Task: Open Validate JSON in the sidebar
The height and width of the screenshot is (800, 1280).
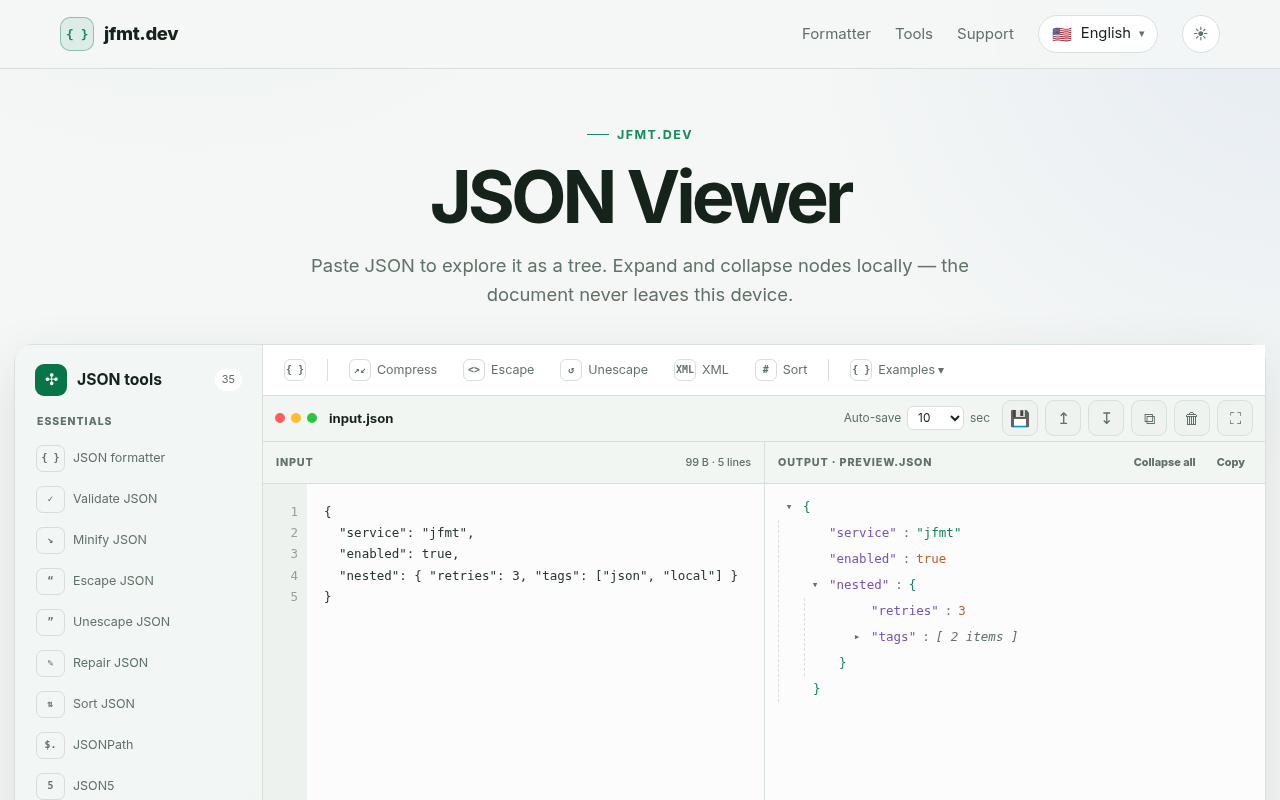Action: point(138,499)
